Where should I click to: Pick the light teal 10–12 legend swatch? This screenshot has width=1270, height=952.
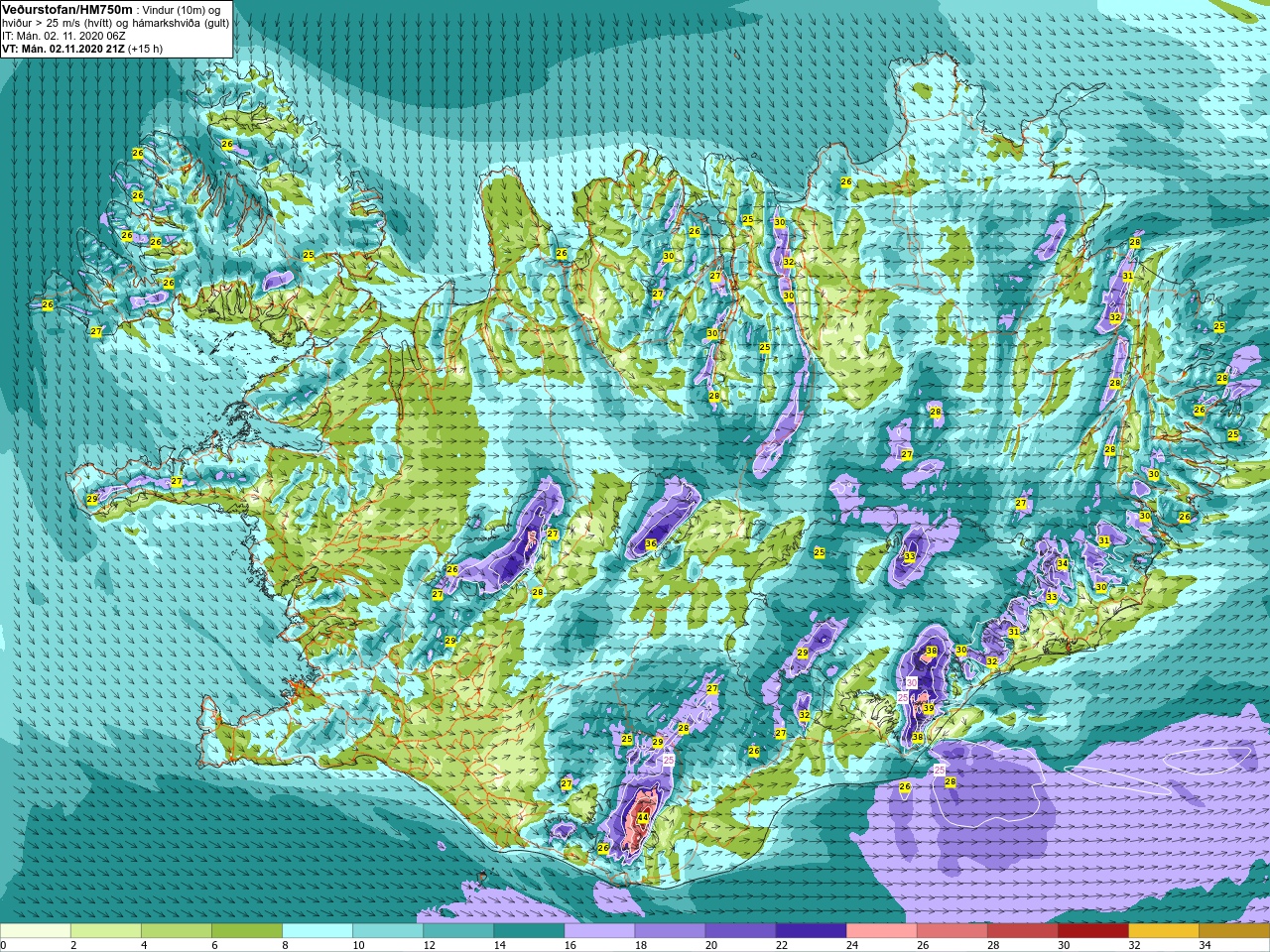pyautogui.click(x=388, y=931)
